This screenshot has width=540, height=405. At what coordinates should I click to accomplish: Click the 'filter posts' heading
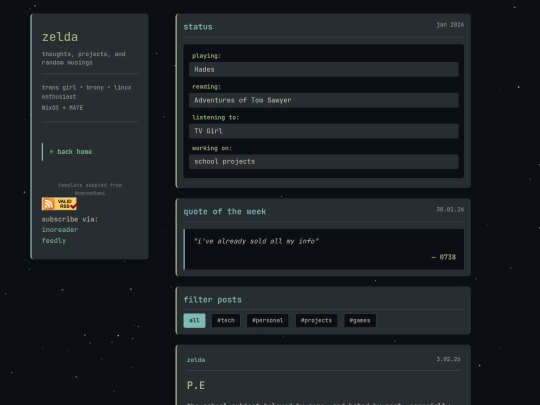(x=212, y=300)
